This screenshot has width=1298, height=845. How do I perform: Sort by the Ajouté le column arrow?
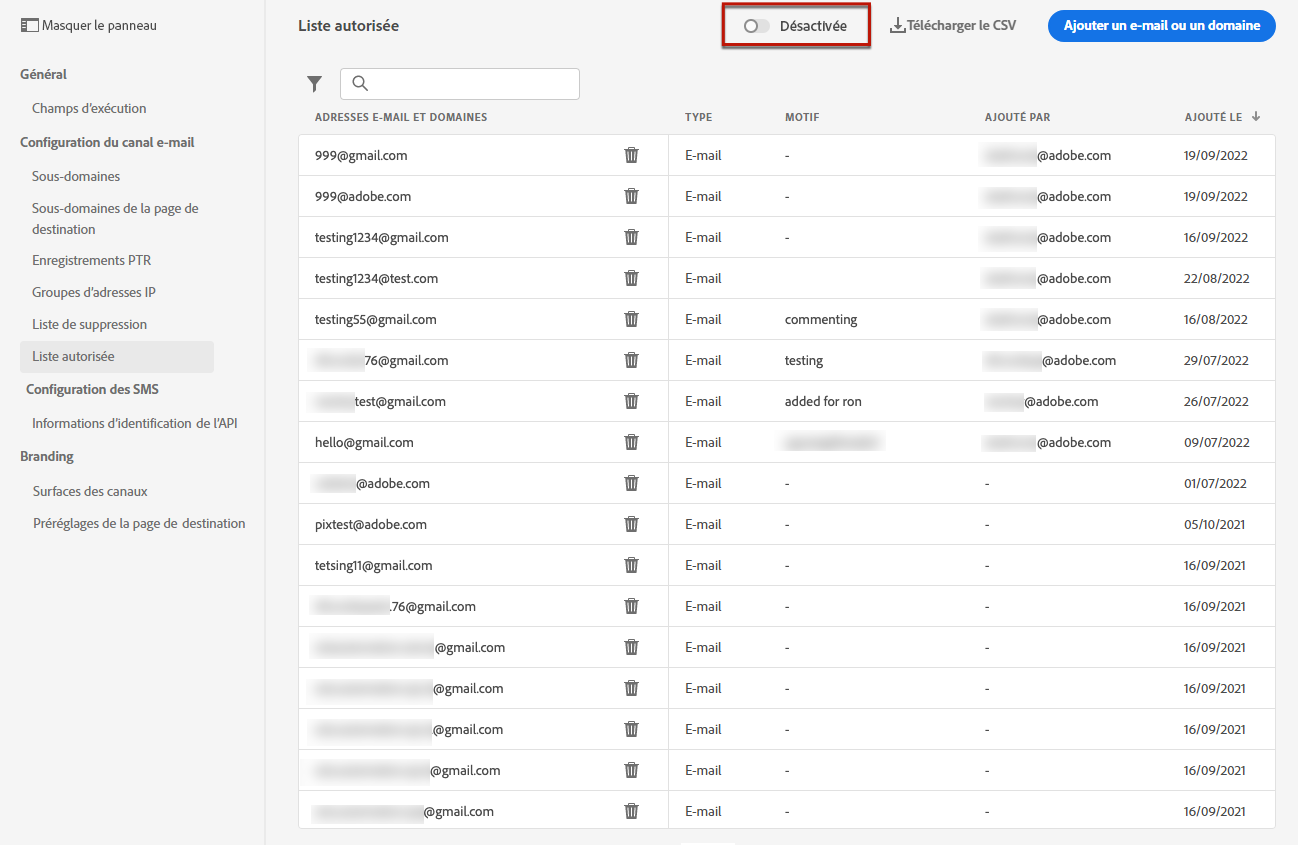pyautogui.click(x=1256, y=117)
